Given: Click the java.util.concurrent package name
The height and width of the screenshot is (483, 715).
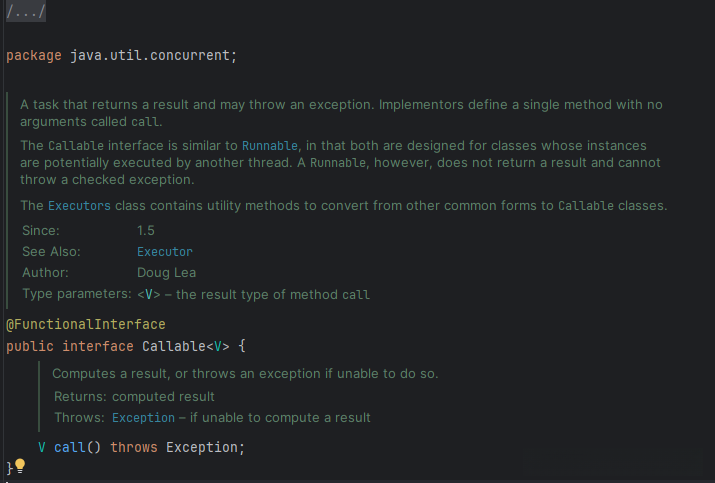Looking at the screenshot, I should pos(150,54).
